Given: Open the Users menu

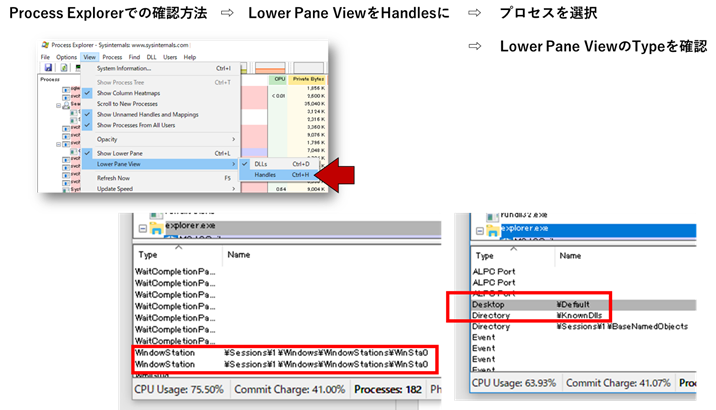Looking at the screenshot, I should [170, 57].
